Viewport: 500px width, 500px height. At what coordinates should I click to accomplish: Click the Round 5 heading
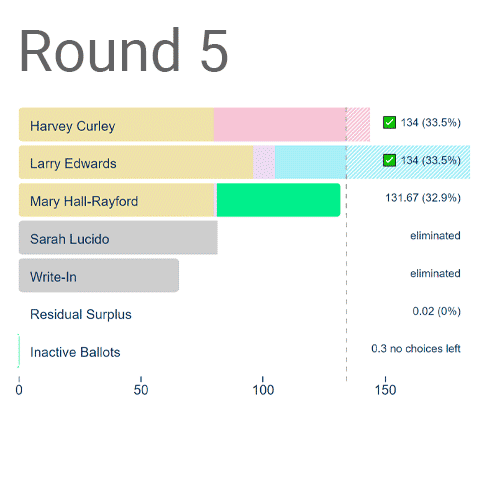[x=124, y=50]
